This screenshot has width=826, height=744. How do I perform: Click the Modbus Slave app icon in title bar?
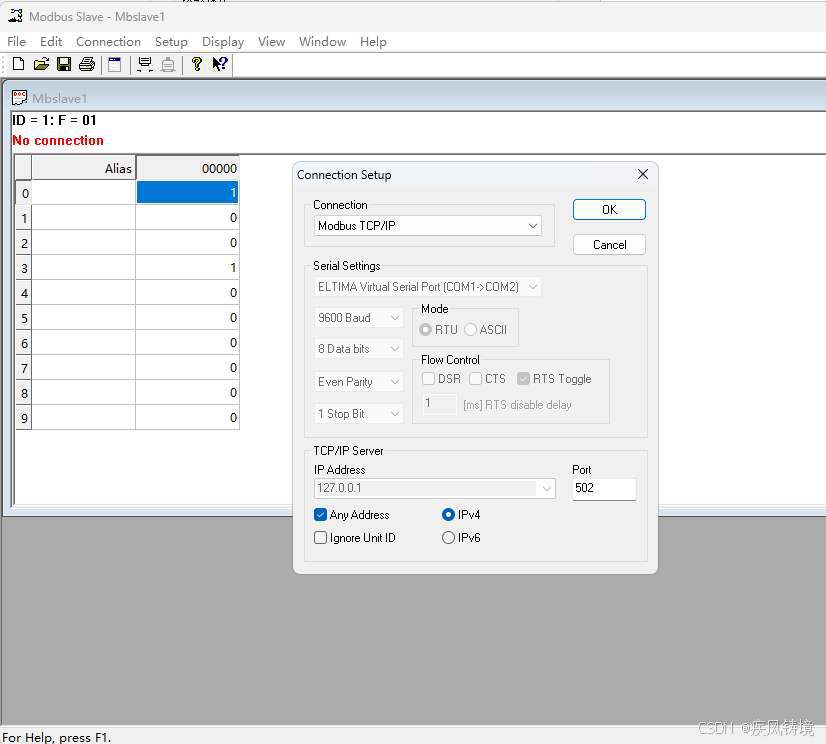point(15,16)
